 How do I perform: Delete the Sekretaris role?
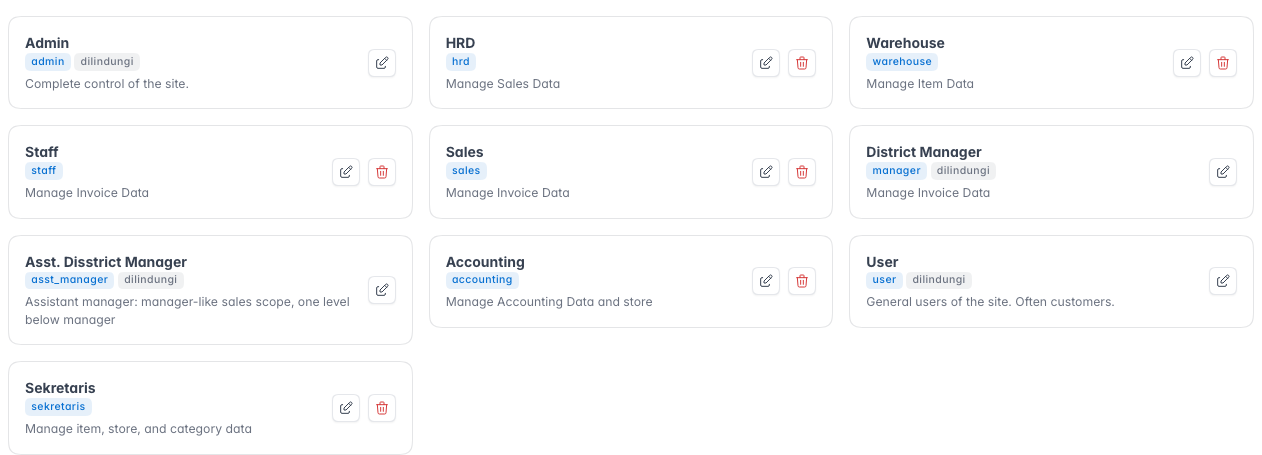(382, 408)
